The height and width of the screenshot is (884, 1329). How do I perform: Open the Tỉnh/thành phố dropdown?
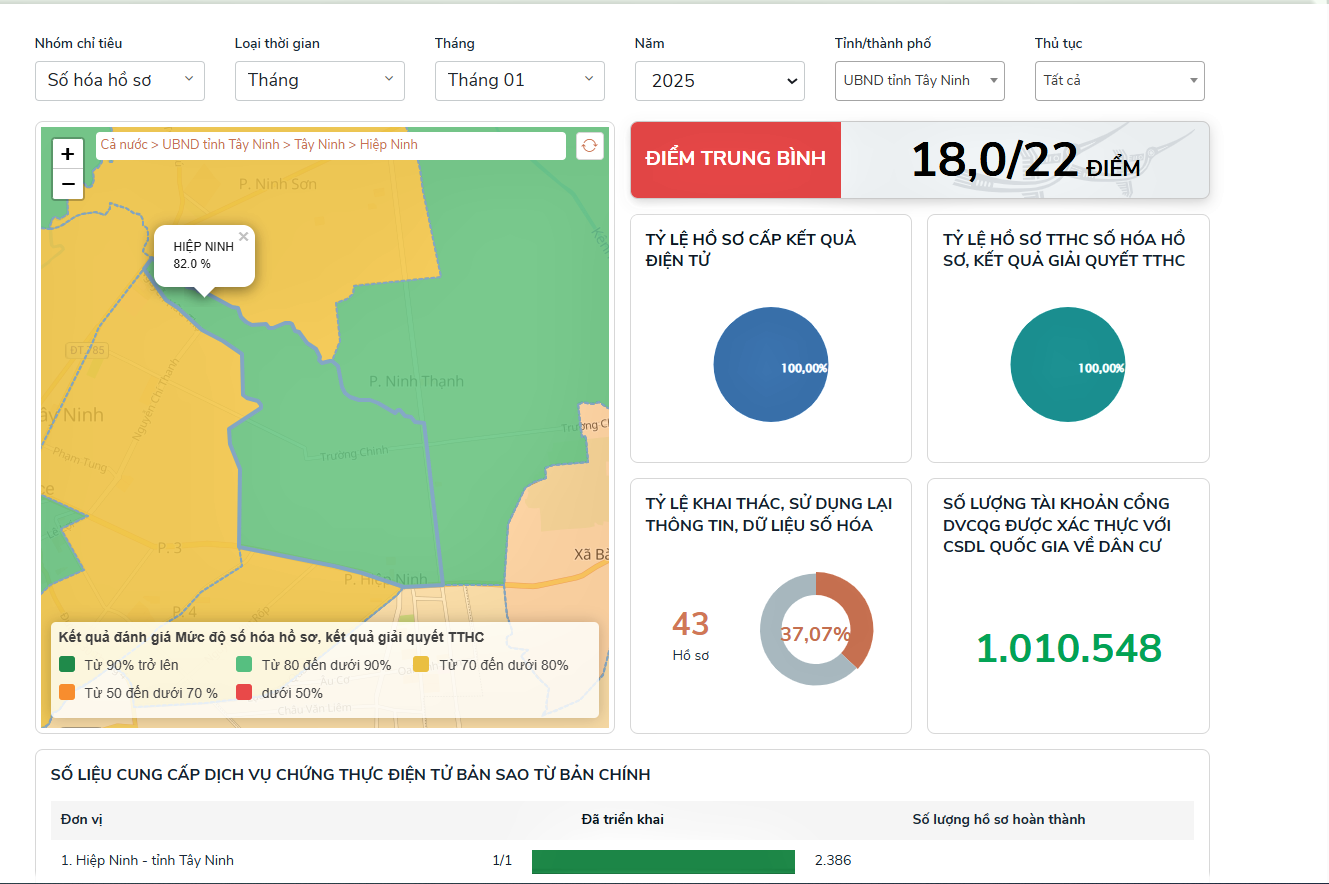click(920, 81)
